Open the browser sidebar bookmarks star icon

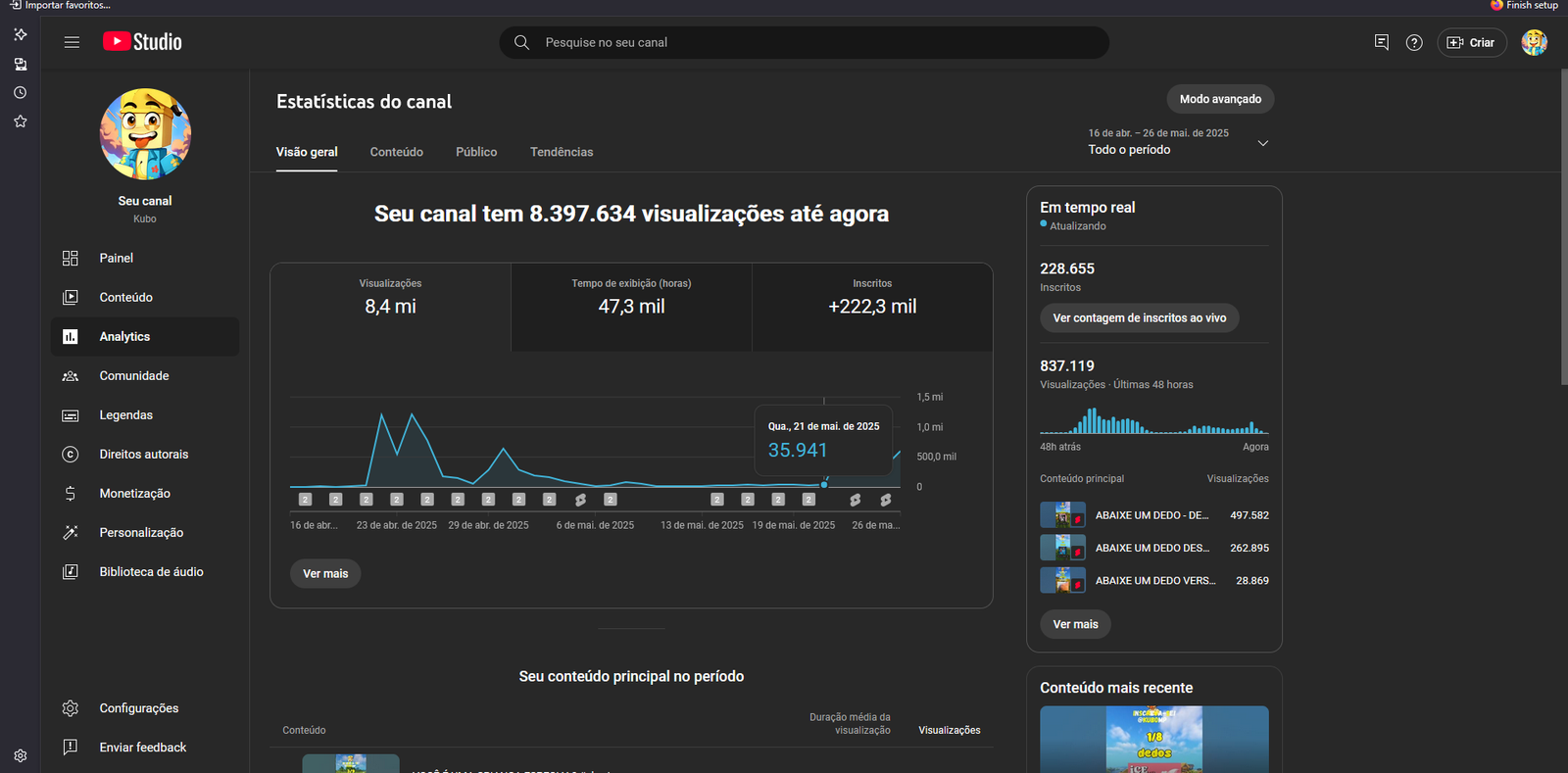coord(20,121)
